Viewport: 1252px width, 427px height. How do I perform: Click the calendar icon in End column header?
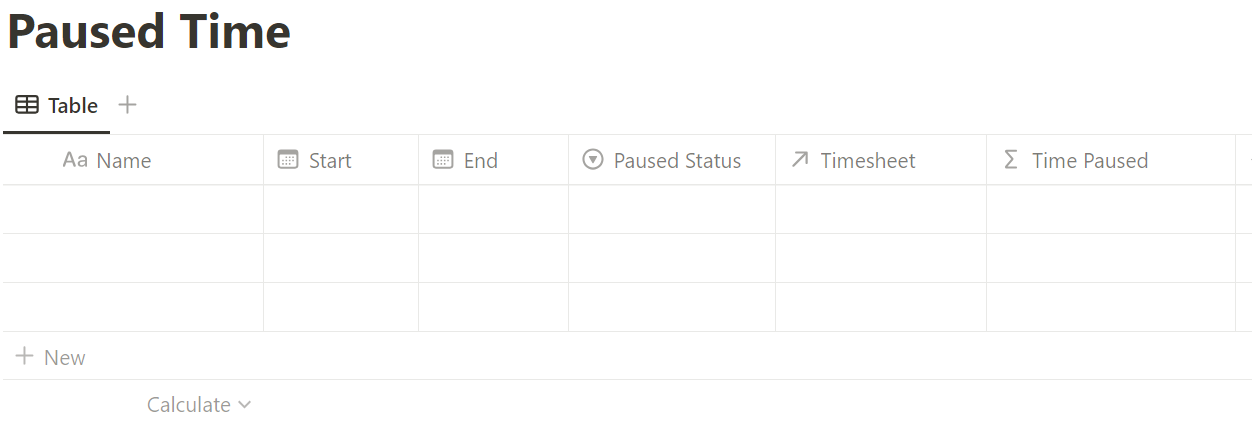[x=443, y=160]
